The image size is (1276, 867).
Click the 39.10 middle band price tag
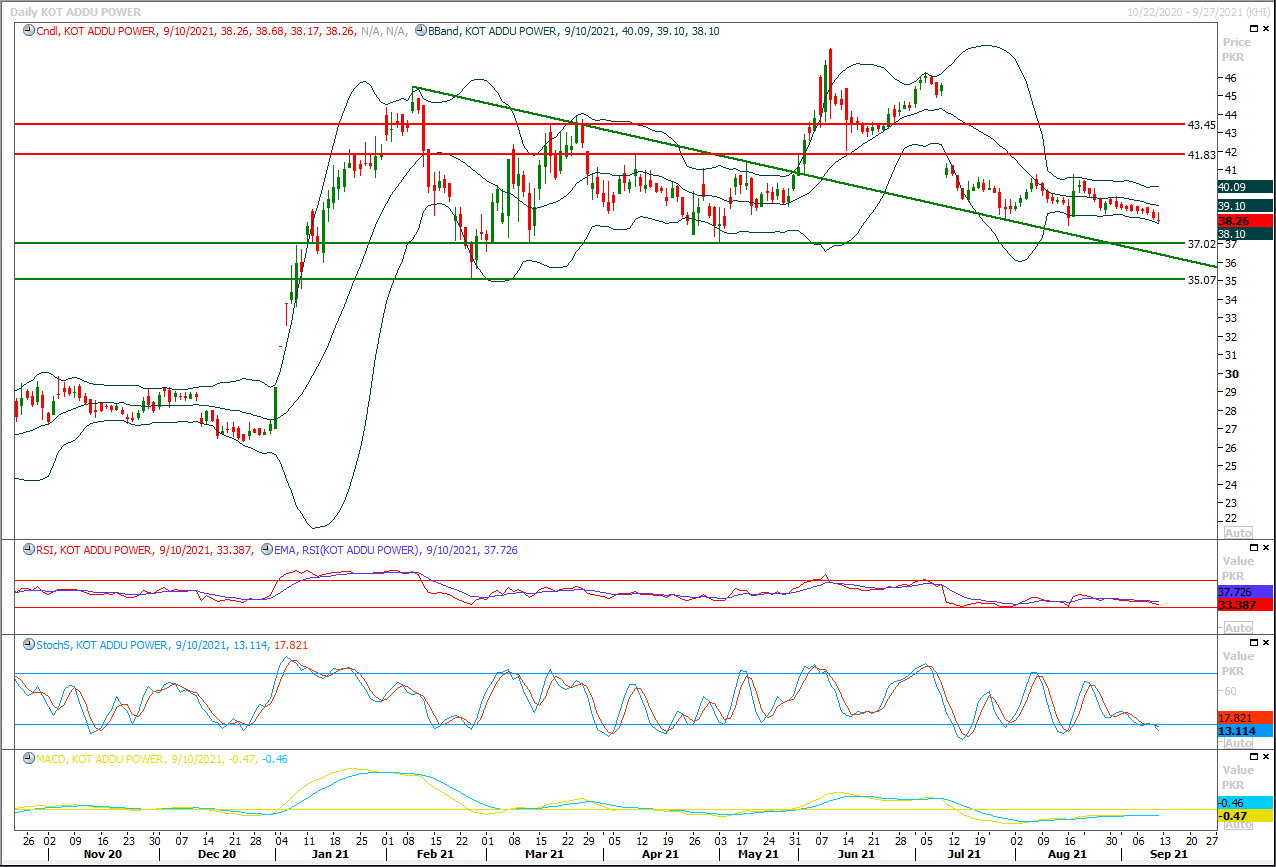coord(1245,205)
